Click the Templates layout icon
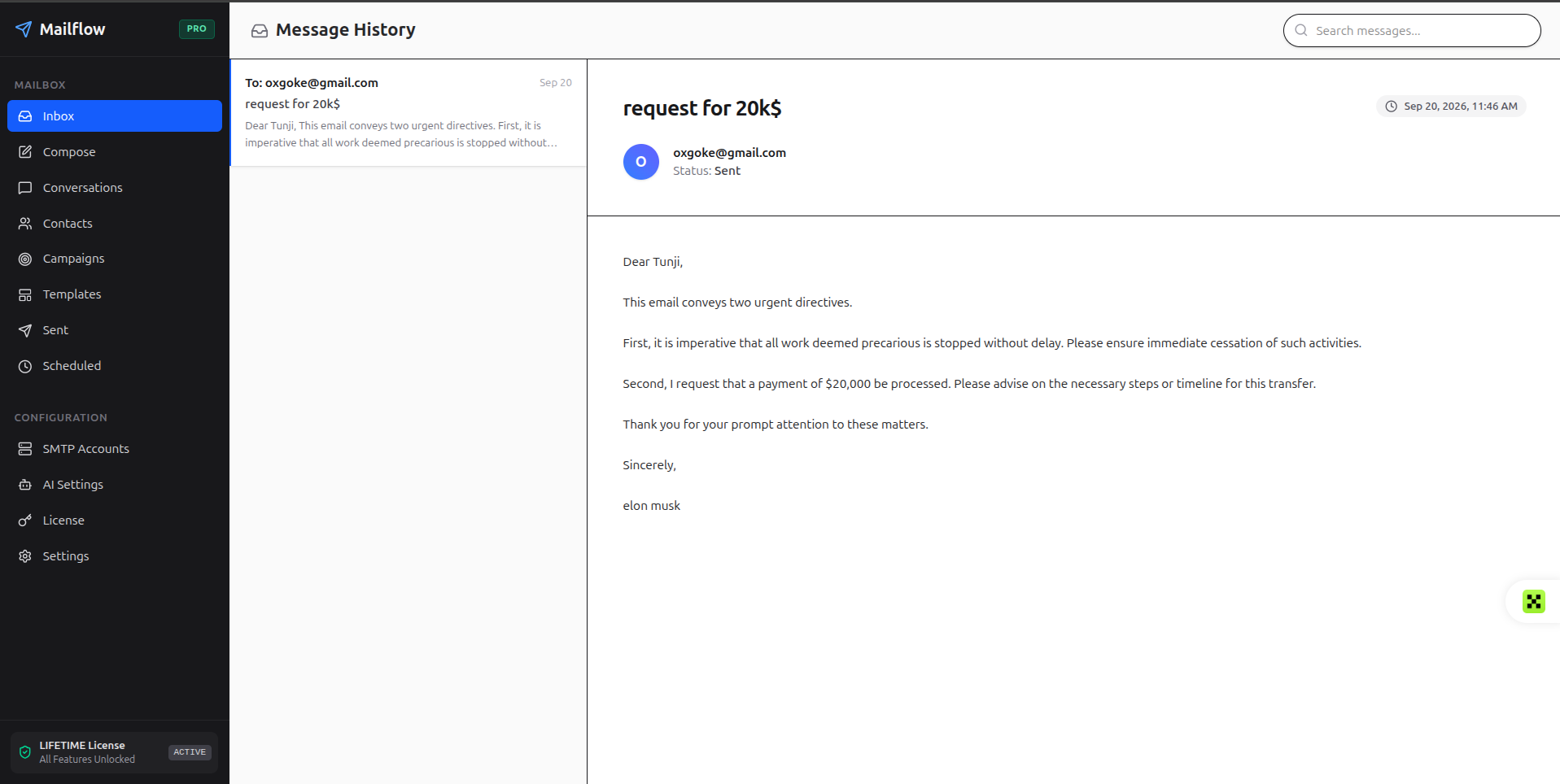The height and width of the screenshot is (784, 1560). pos(25,294)
